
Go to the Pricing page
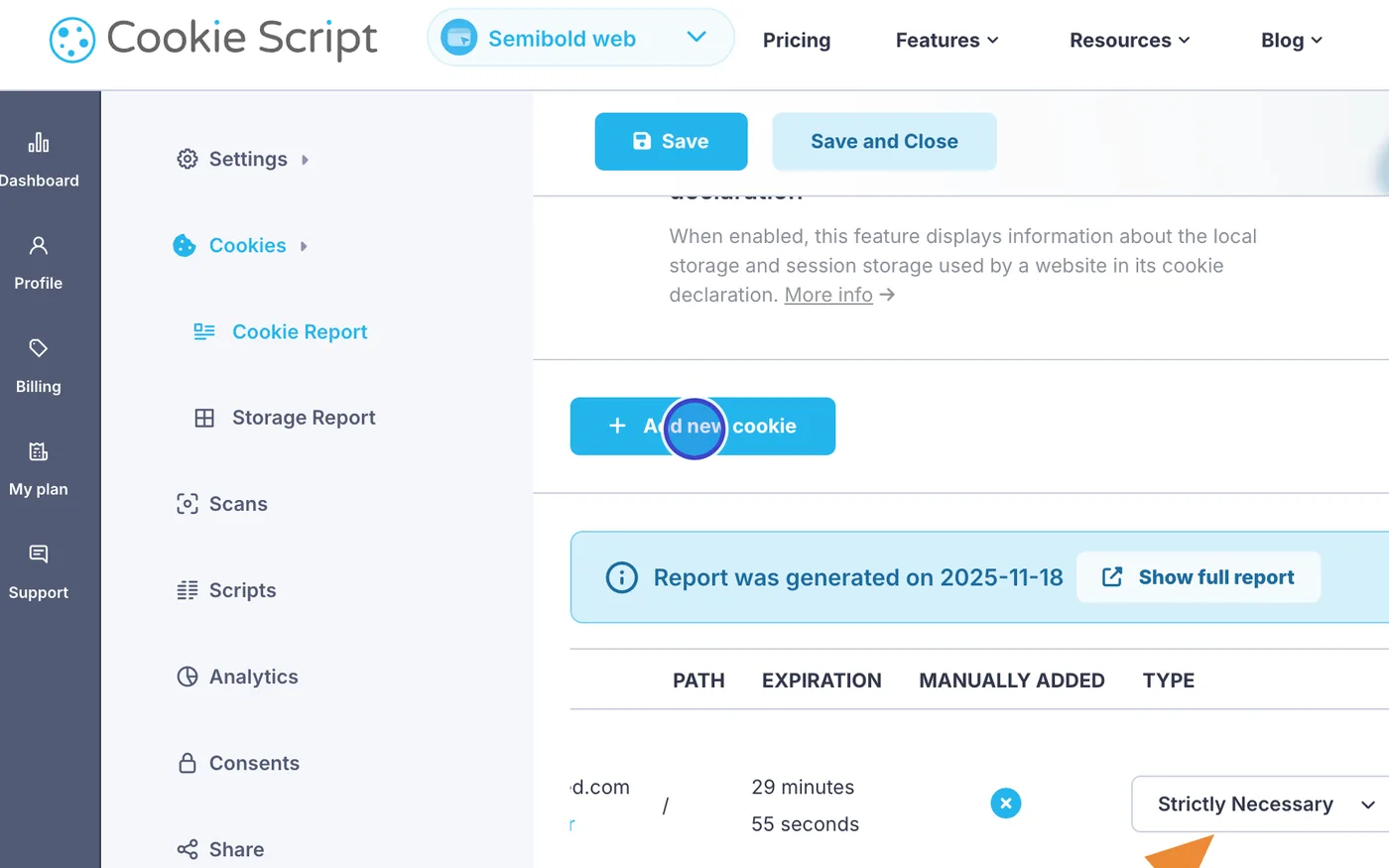coord(797,40)
